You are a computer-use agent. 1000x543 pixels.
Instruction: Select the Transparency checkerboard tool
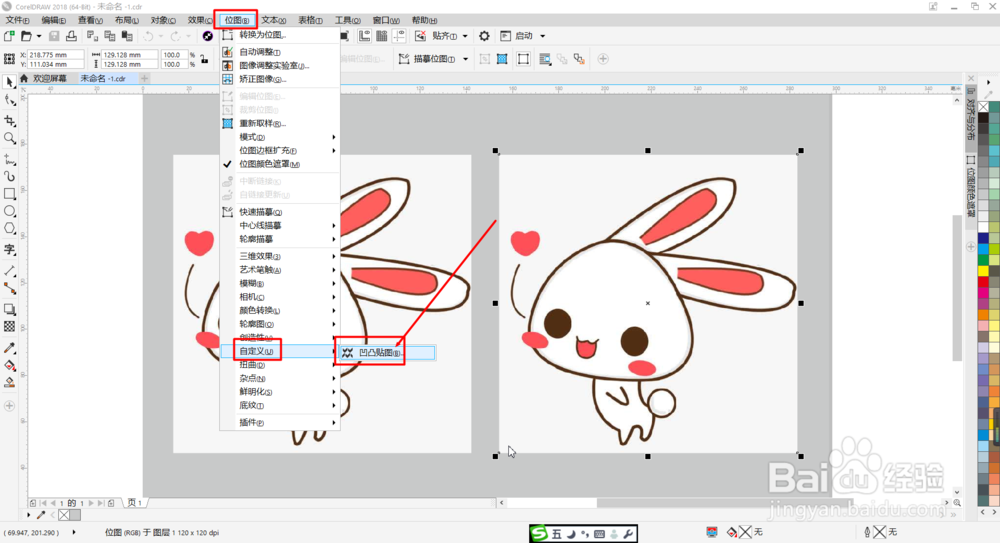pos(10,327)
